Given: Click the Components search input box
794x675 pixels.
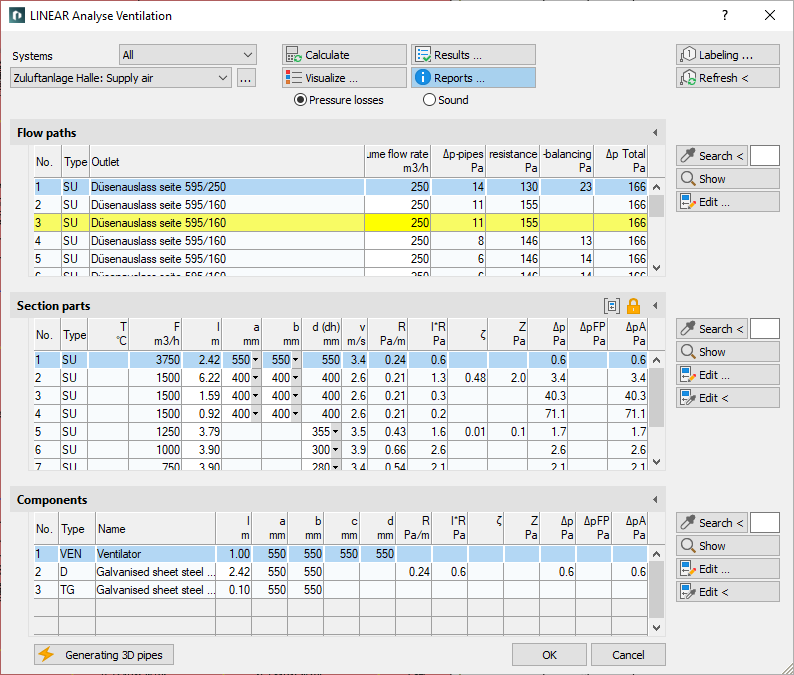Looking at the screenshot, I should [x=764, y=523].
